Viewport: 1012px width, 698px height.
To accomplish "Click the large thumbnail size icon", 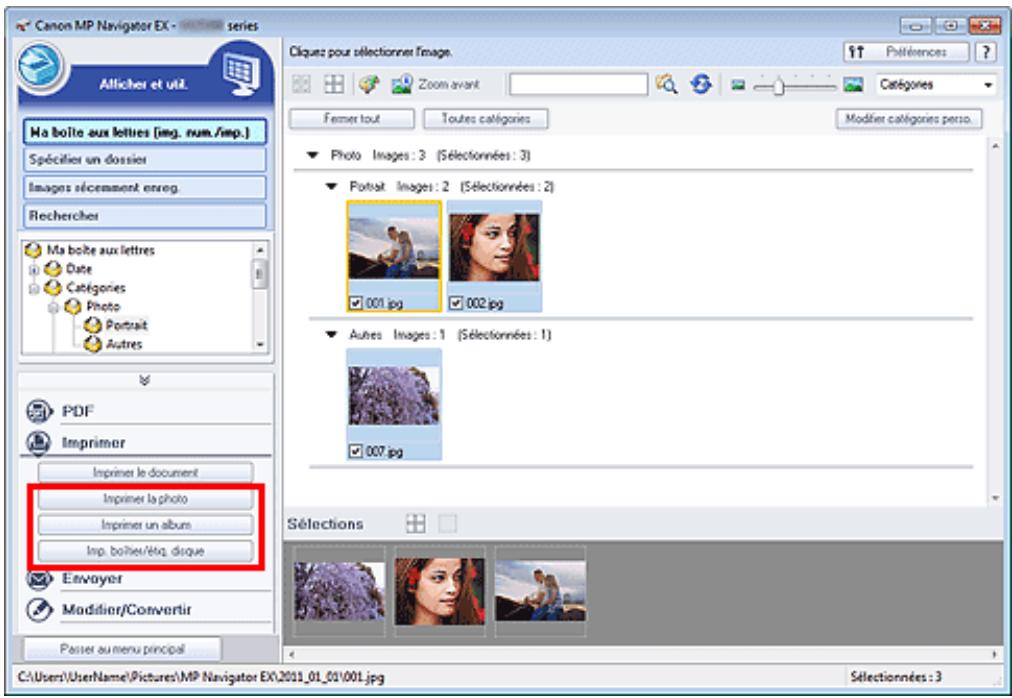I will (853, 84).
